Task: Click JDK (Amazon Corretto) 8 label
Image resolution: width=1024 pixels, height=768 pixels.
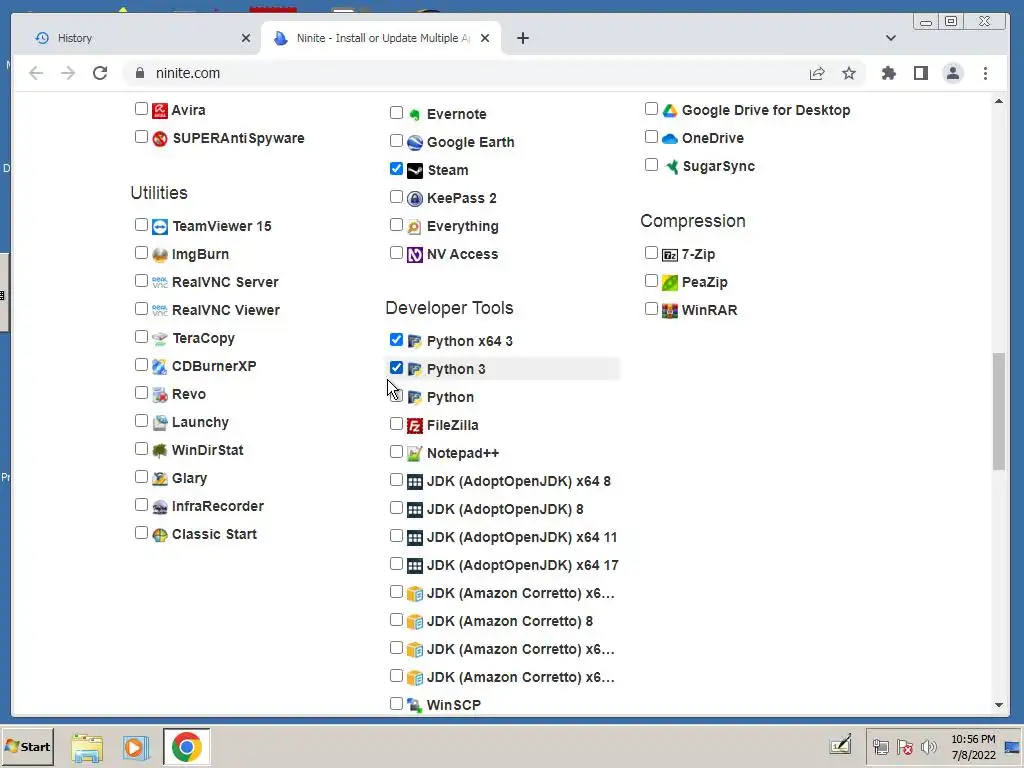Action: [x=510, y=622]
